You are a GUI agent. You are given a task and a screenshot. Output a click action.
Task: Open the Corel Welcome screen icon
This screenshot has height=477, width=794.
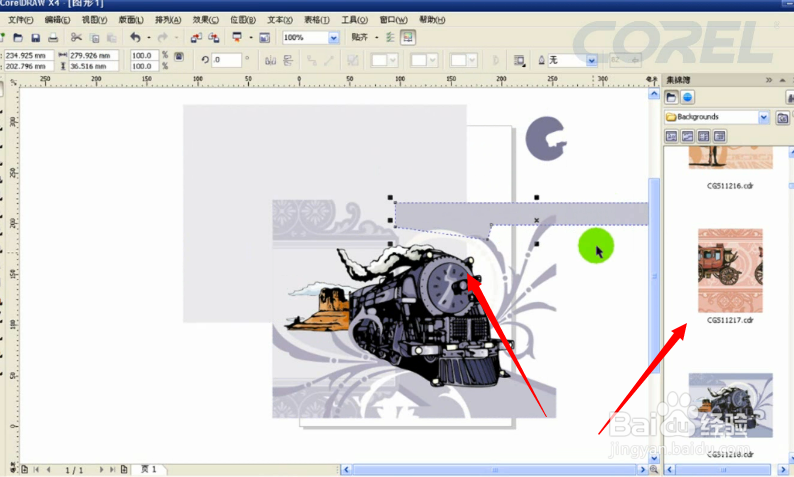[264, 37]
